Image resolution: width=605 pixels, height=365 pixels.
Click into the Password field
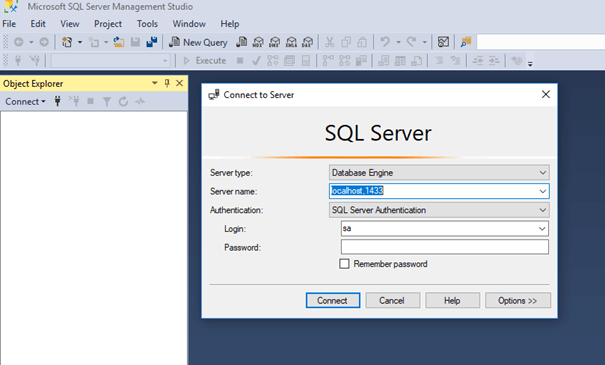[x=444, y=247]
